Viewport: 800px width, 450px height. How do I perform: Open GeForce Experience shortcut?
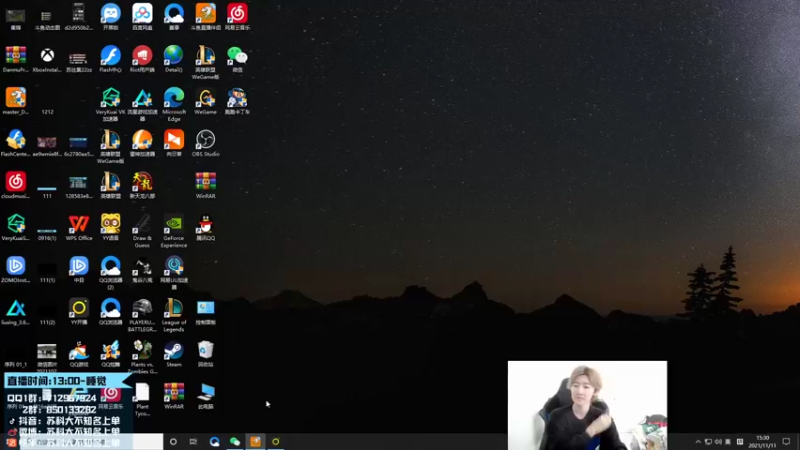[174, 231]
